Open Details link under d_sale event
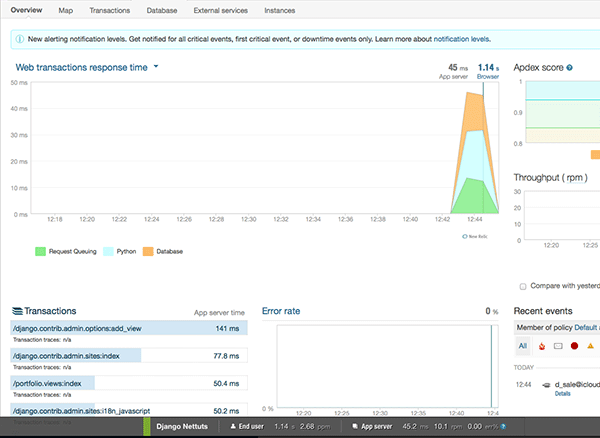The image size is (600, 438). 562,394
